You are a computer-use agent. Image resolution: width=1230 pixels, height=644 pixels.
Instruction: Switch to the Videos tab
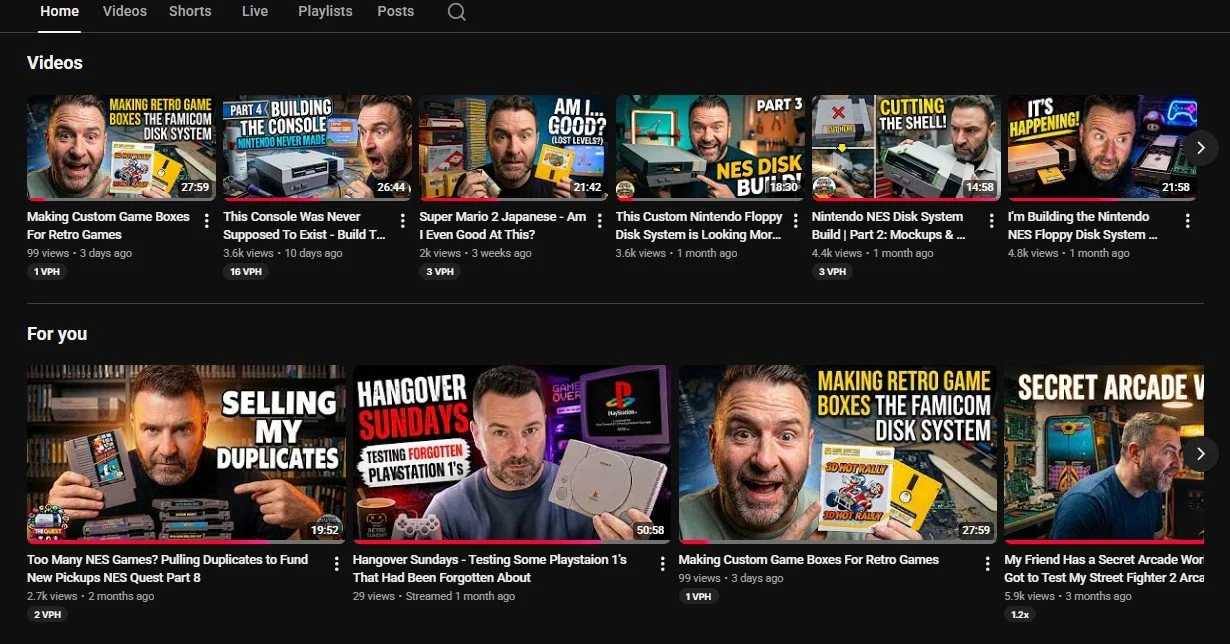pyautogui.click(x=125, y=11)
